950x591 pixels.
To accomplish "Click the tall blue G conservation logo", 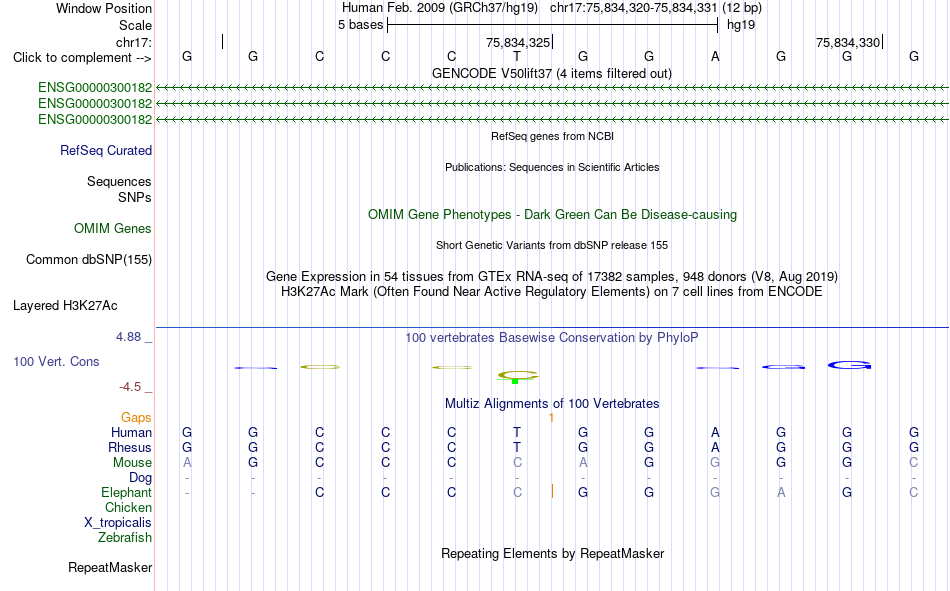I will tap(849, 365).
